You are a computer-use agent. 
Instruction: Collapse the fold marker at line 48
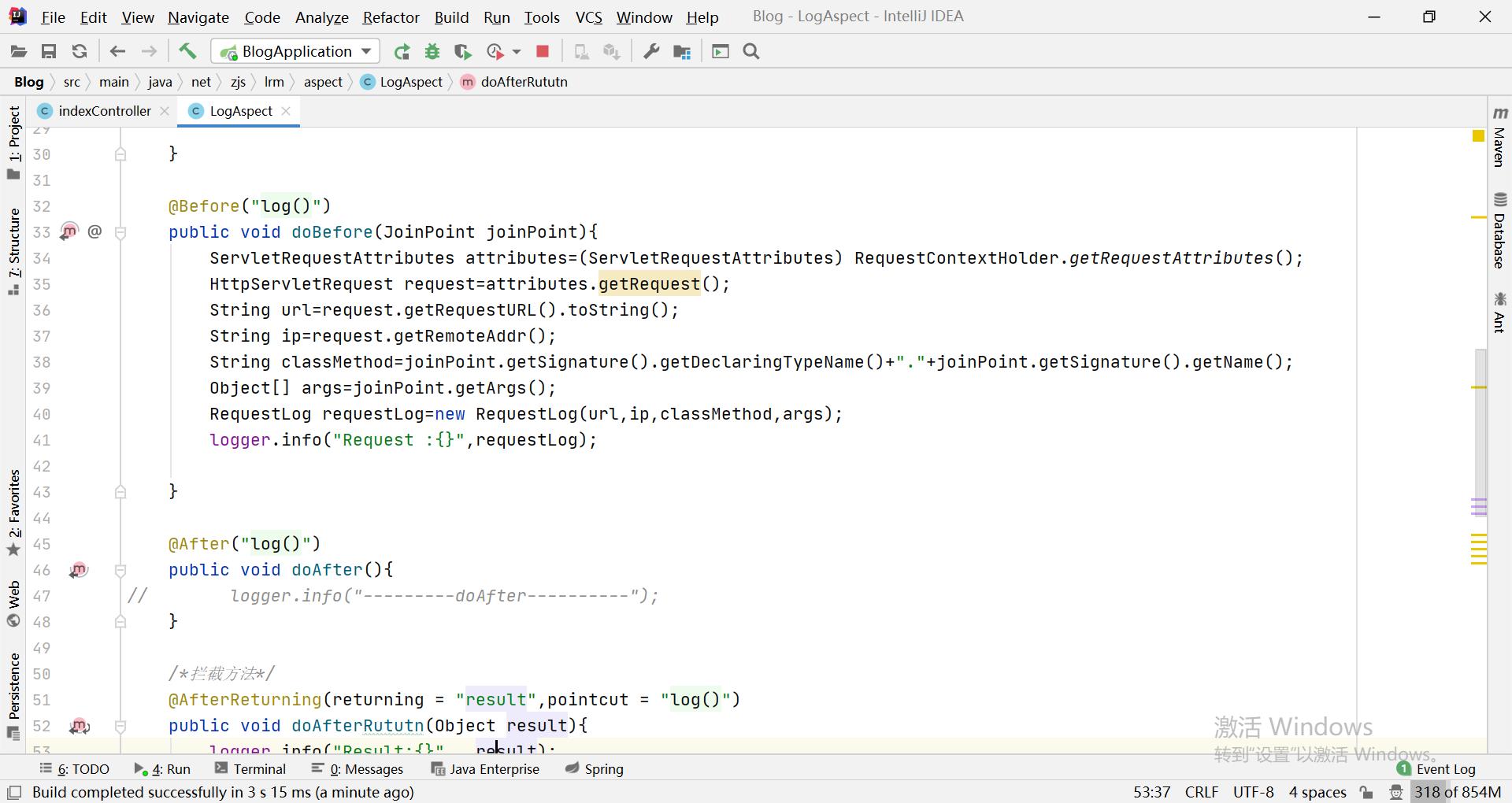tap(120, 622)
